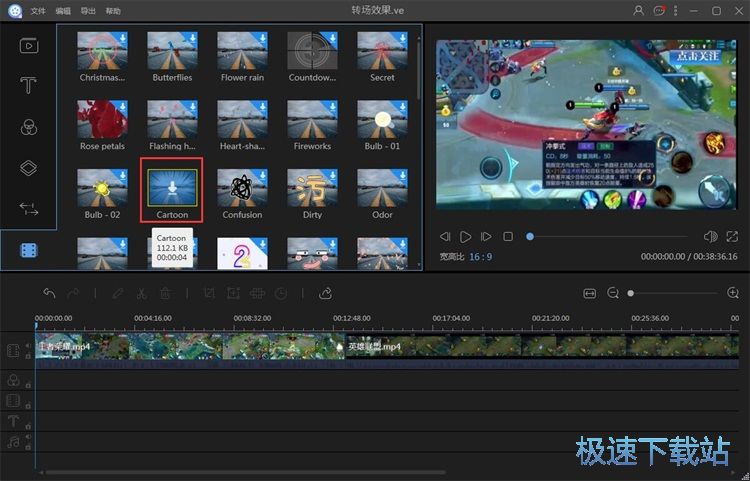Click the Export share icon in toolbar
The height and width of the screenshot is (481, 750).
click(325, 293)
